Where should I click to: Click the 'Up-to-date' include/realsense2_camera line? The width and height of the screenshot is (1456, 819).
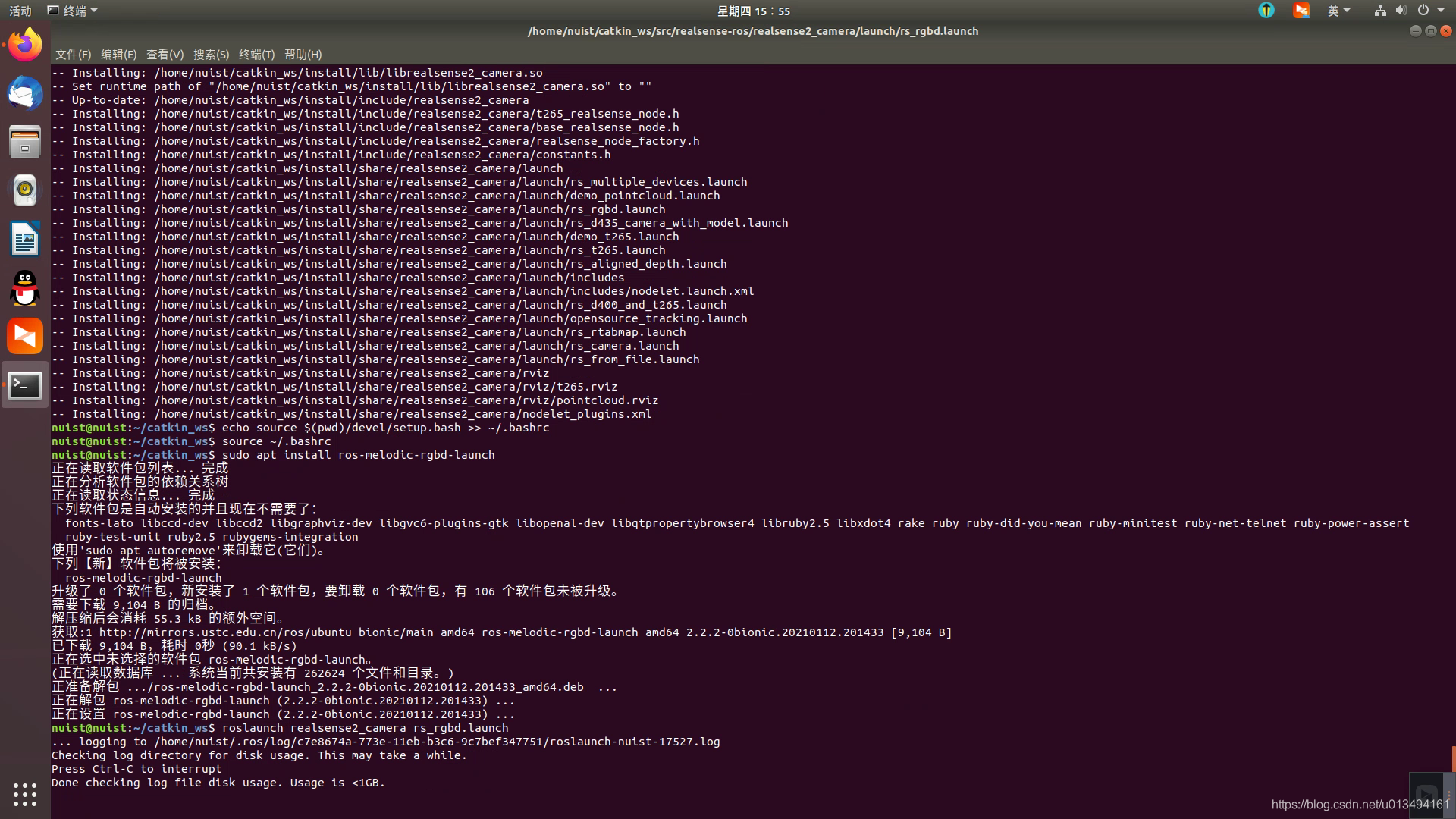[290, 100]
